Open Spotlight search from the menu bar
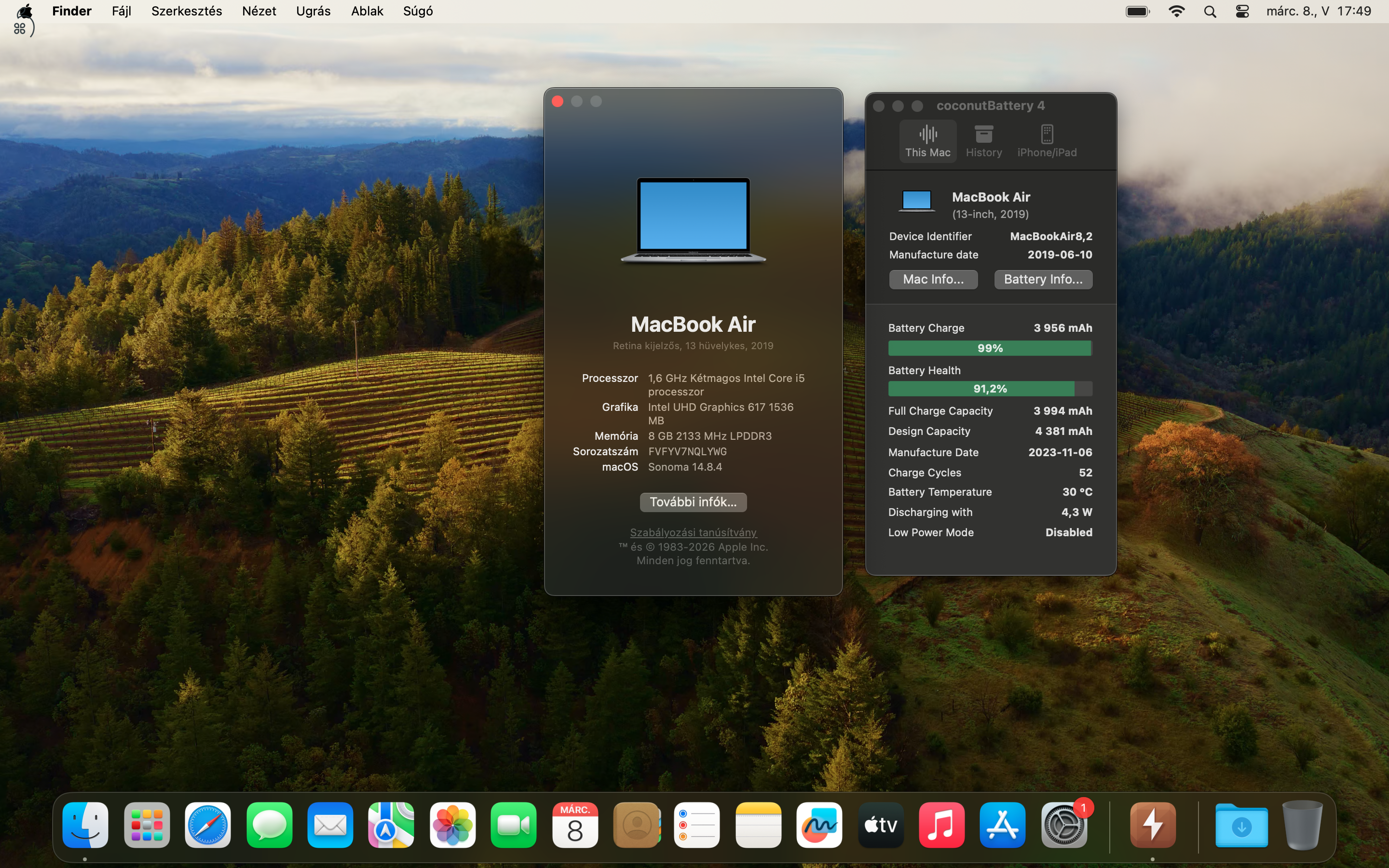Image resolution: width=1389 pixels, height=868 pixels. tap(1210, 11)
